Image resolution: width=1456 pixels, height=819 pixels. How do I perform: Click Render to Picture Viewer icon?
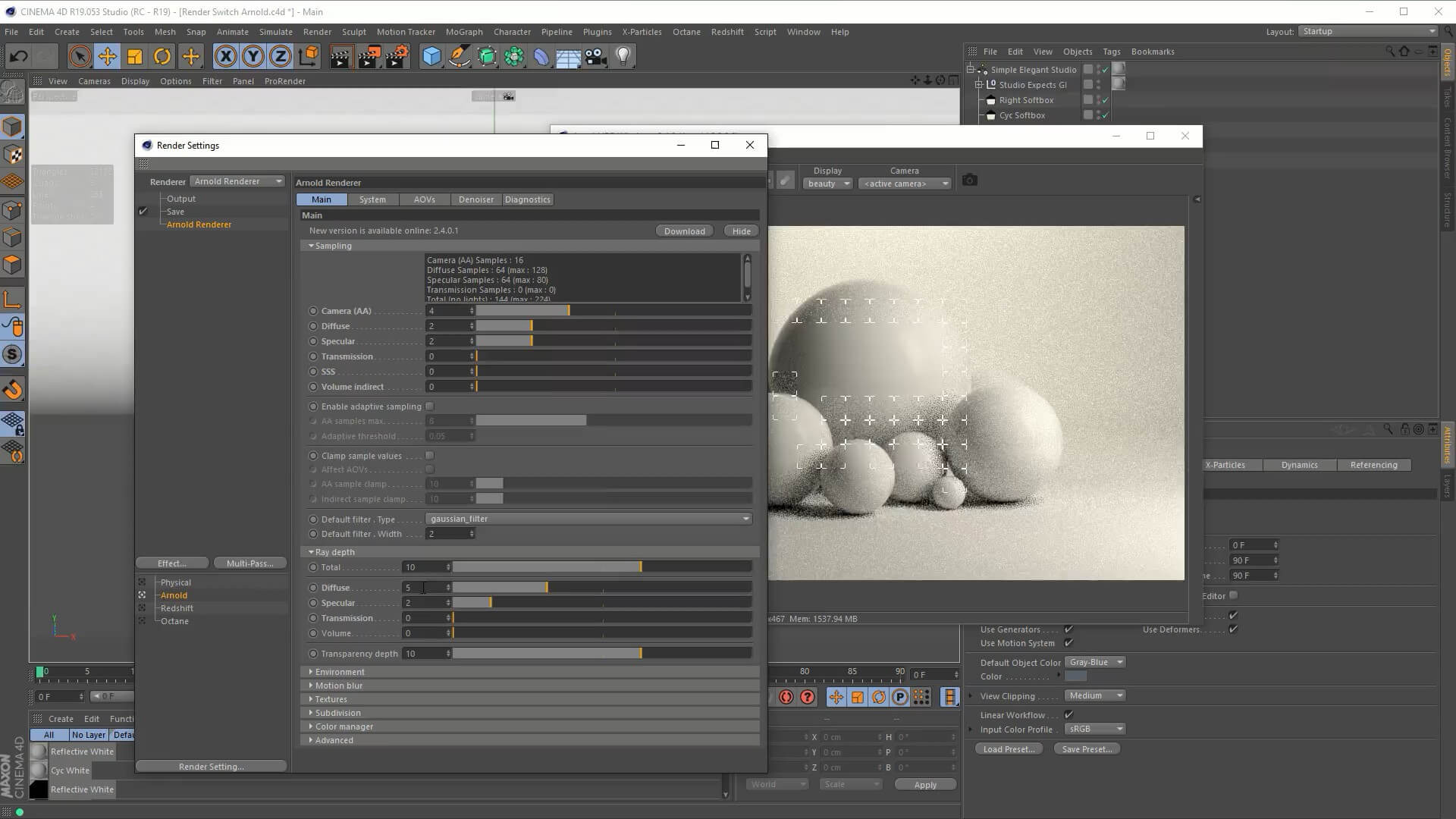pyautogui.click(x=369, y=56)
